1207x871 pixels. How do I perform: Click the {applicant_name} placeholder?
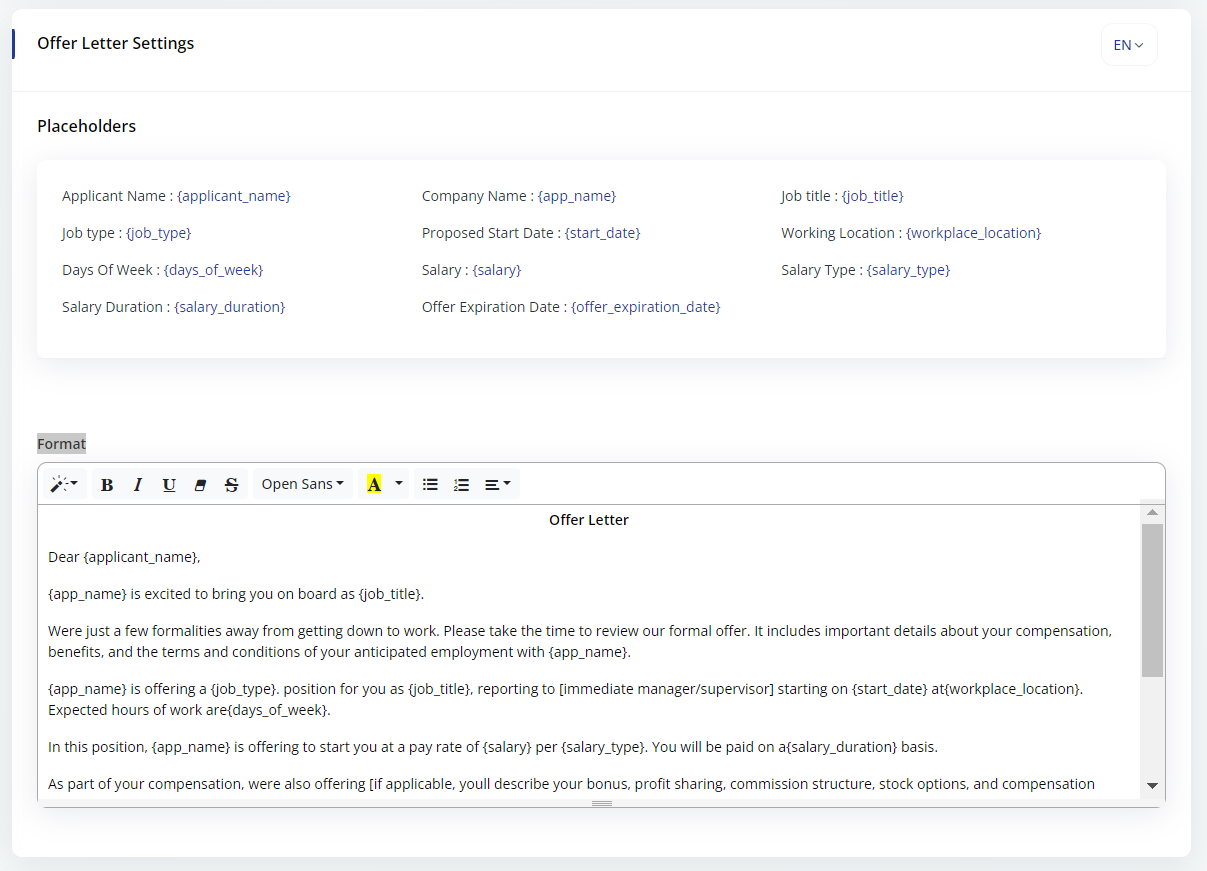(234, 196)
